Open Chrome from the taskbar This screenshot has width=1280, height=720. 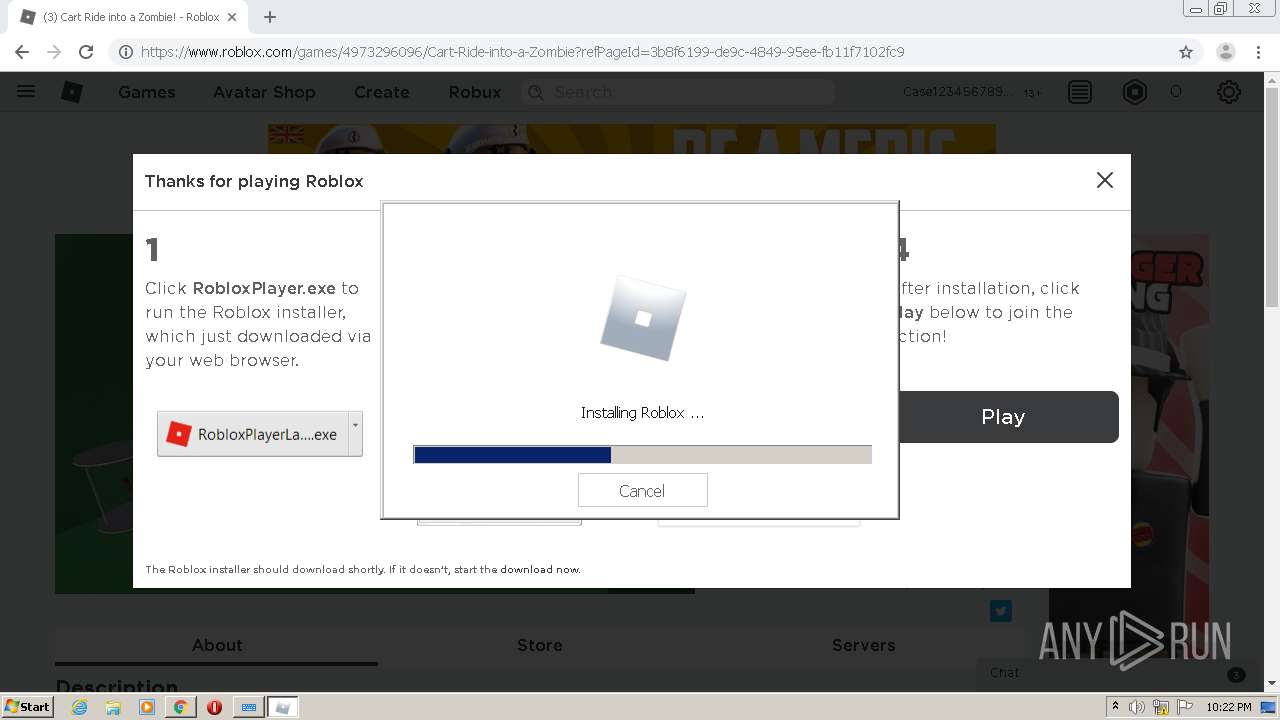(x=180, y=707)
